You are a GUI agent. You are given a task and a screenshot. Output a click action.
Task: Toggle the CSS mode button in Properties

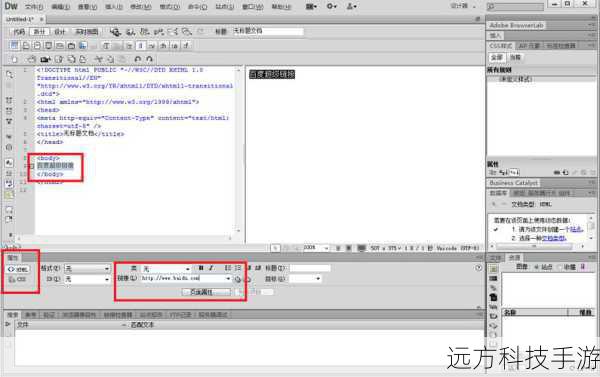pyautogui.click(x=18, y=280)
